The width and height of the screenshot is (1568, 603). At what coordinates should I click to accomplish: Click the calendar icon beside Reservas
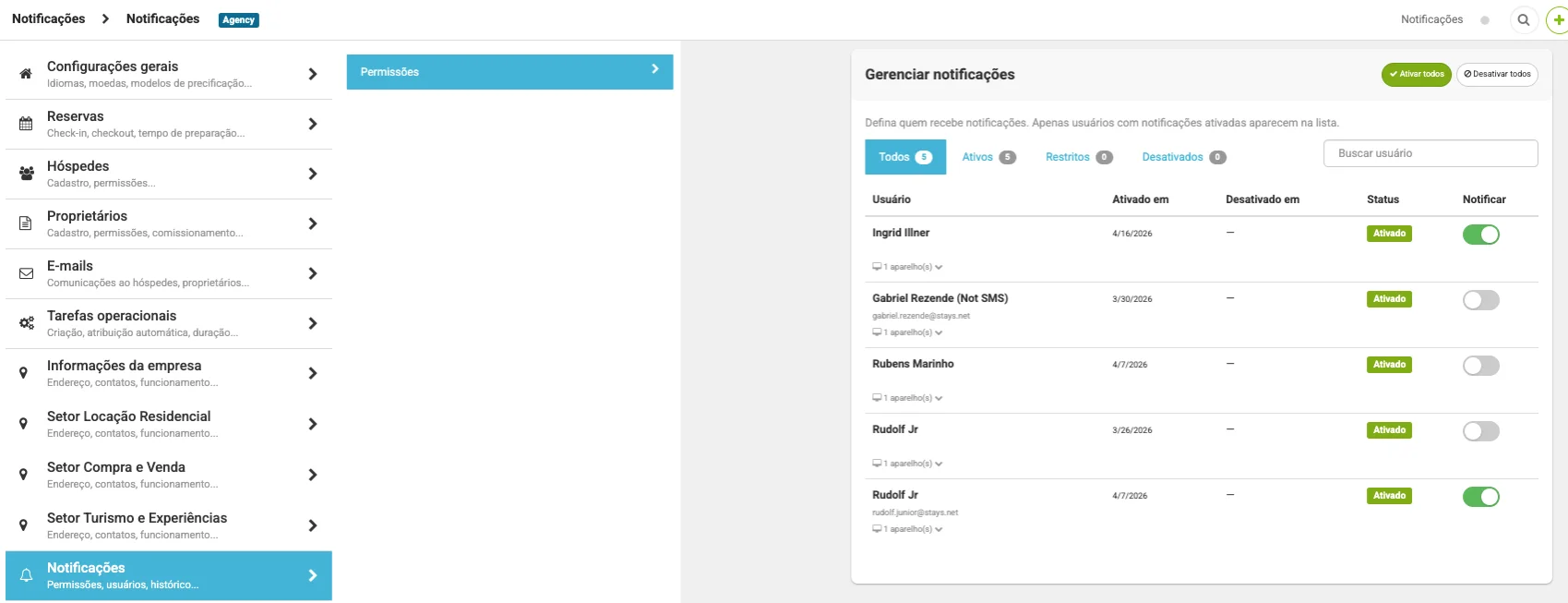tap(26, 124)
